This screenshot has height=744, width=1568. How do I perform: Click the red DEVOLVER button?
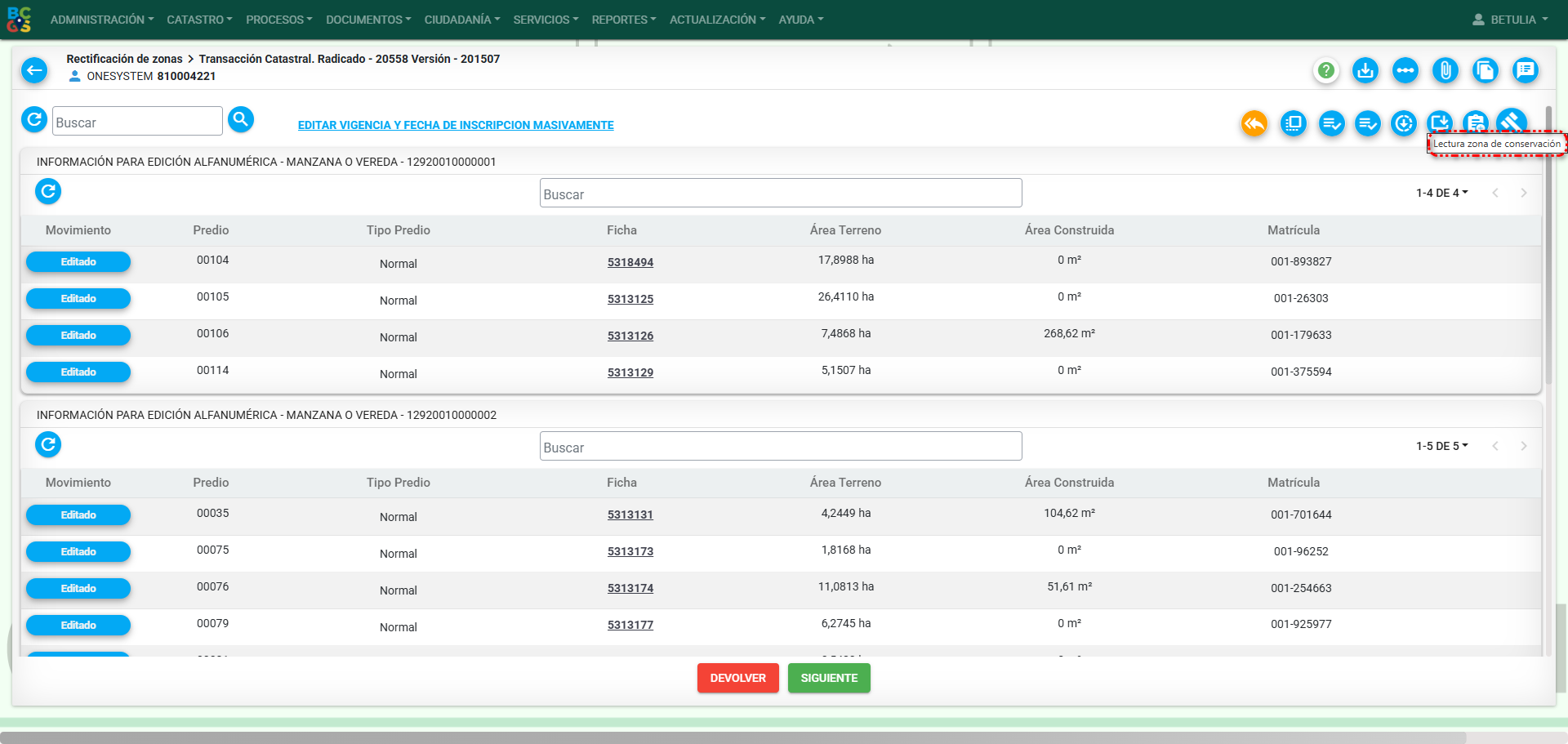coord(738,678)
